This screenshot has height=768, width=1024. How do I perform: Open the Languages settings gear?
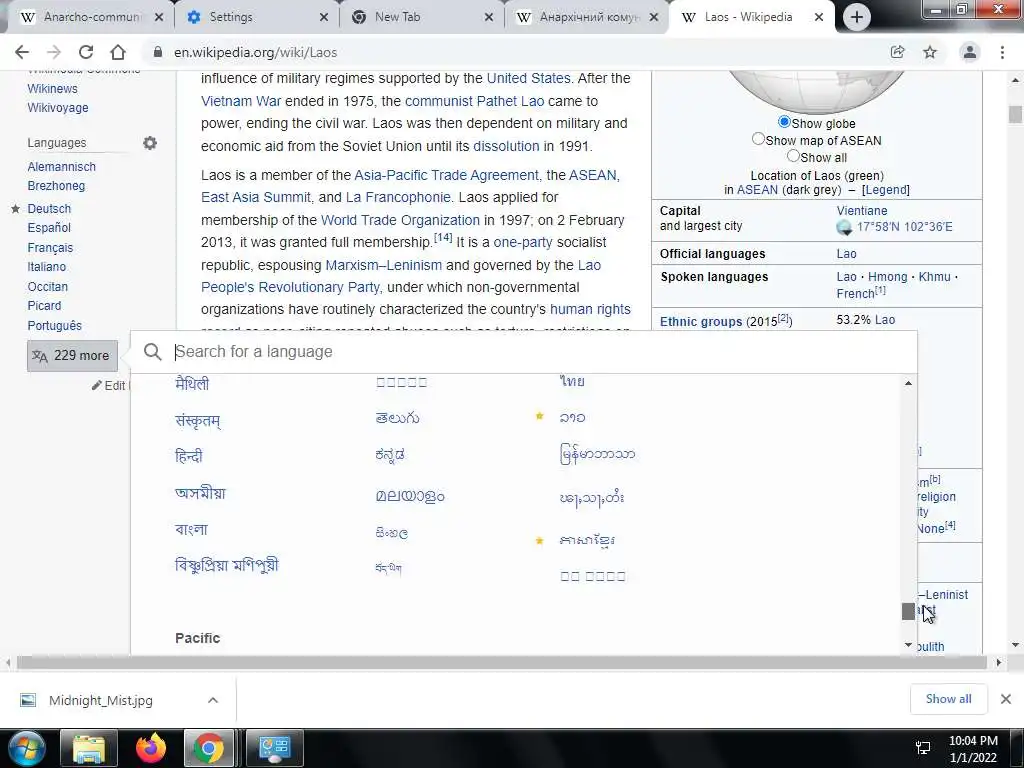click(x=150, y=142)
